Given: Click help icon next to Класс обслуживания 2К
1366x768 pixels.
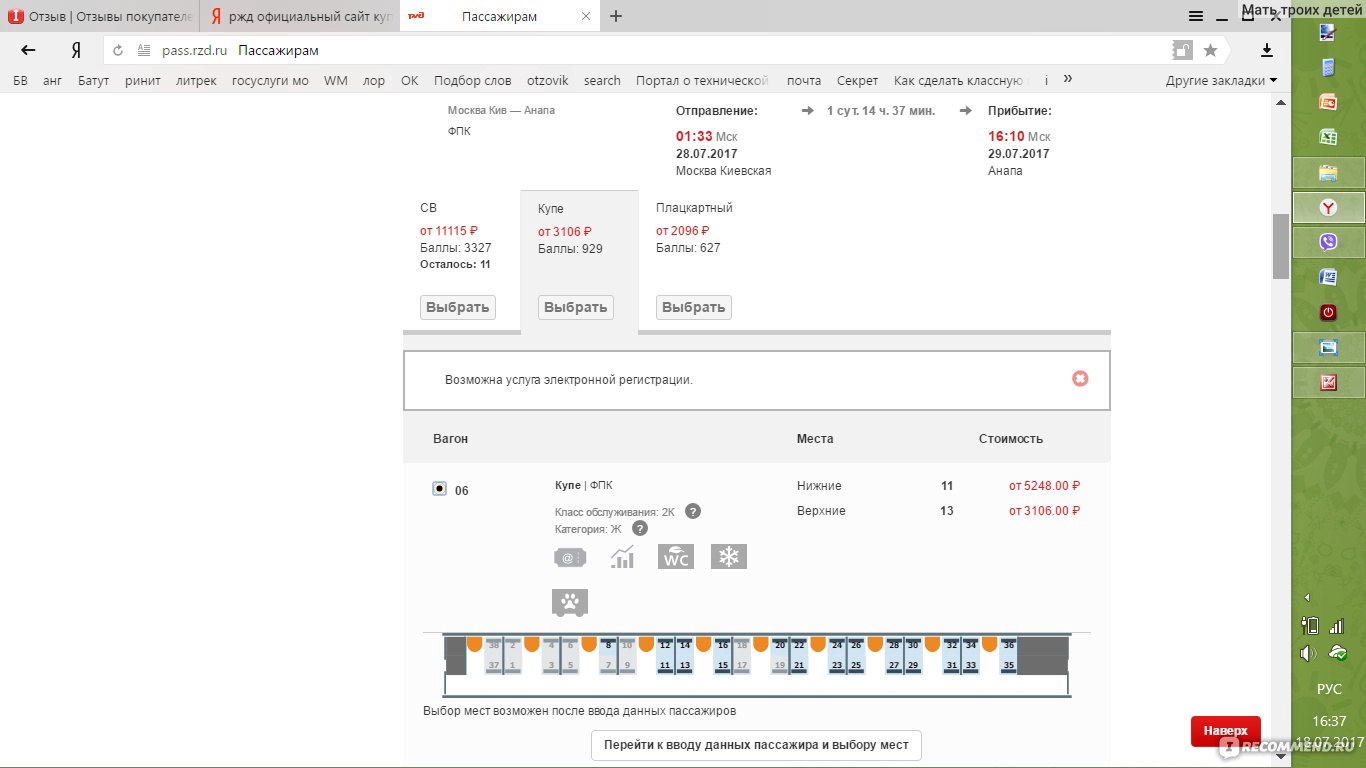Looking at the screenshot, I should pos(693,511).
